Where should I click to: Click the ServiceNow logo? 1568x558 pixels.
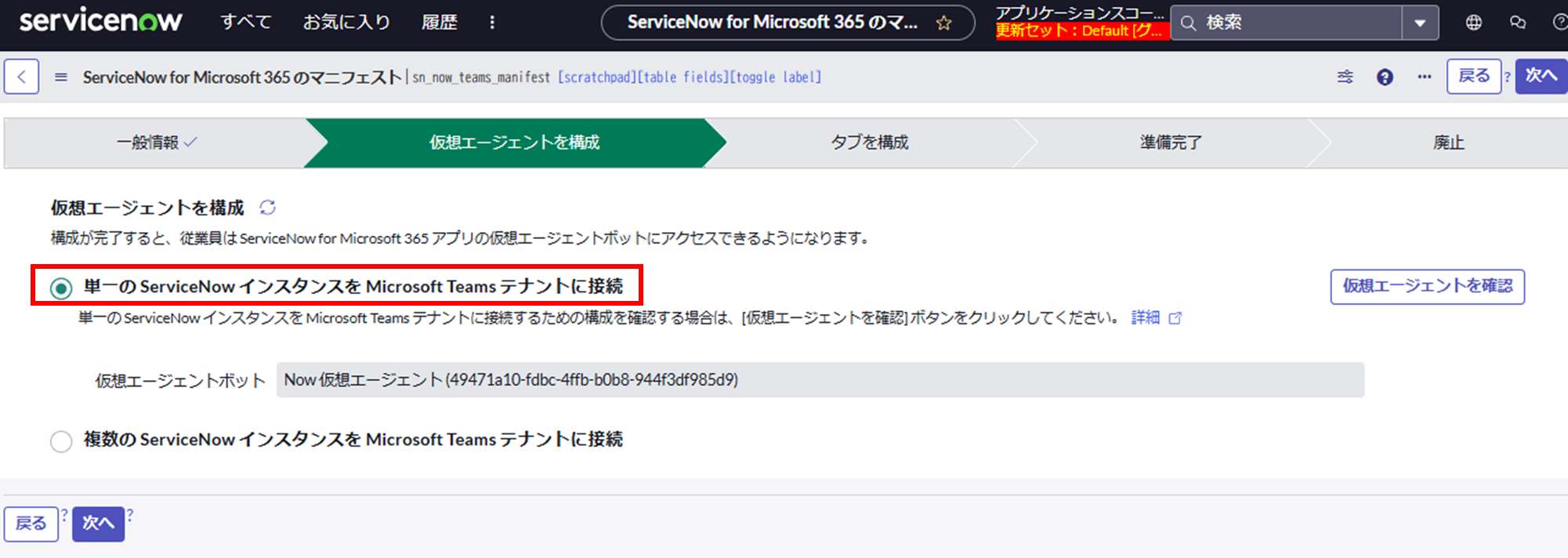click(100, 21)
